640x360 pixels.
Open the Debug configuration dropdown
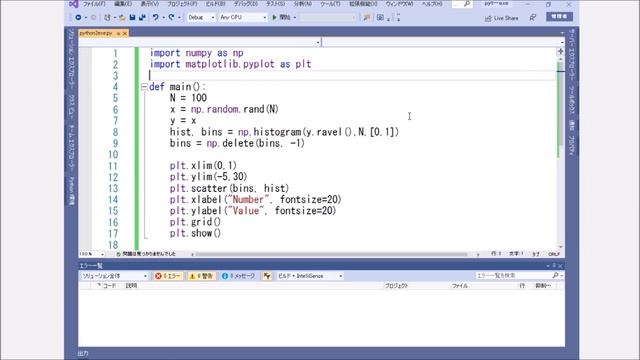tap(201, 18)
